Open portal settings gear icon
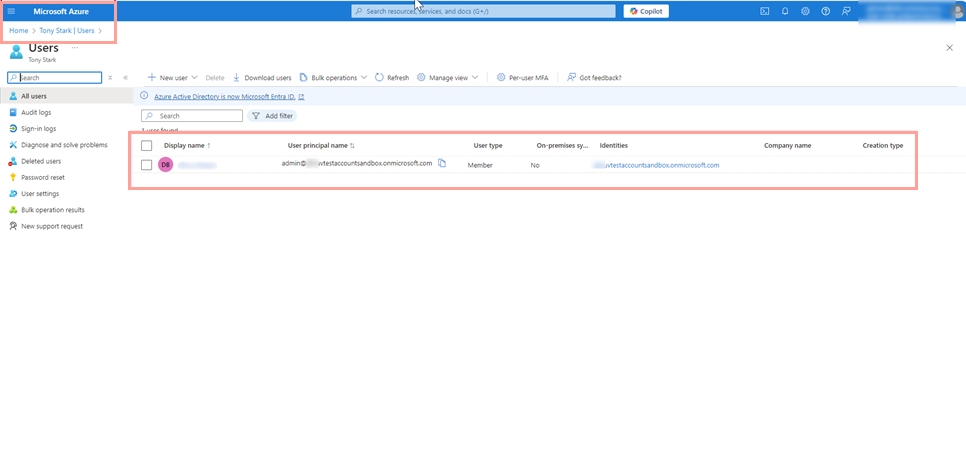 click(x=805, y=11)
